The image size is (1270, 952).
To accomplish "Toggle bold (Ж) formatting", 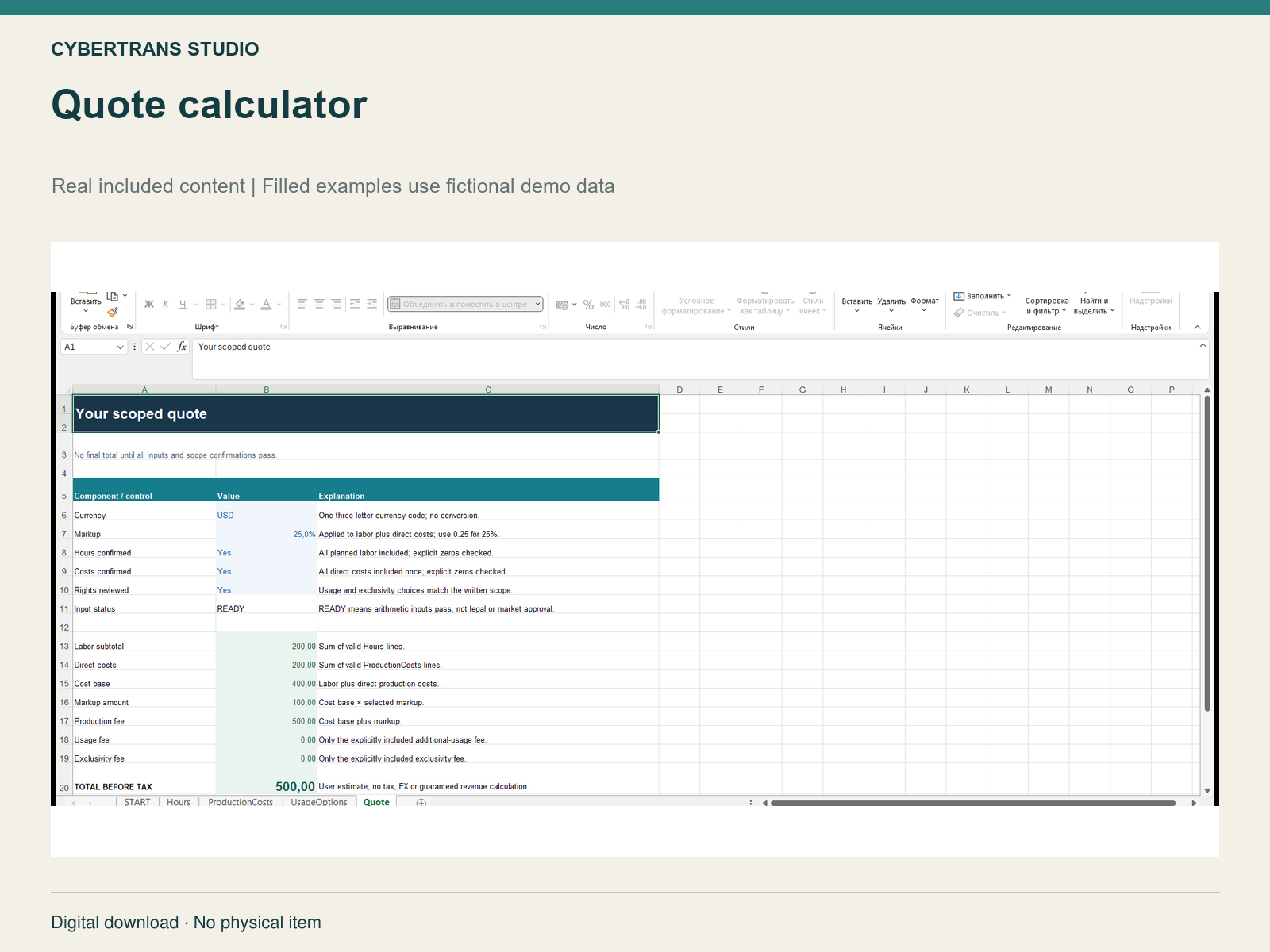I will pos(148,304).
